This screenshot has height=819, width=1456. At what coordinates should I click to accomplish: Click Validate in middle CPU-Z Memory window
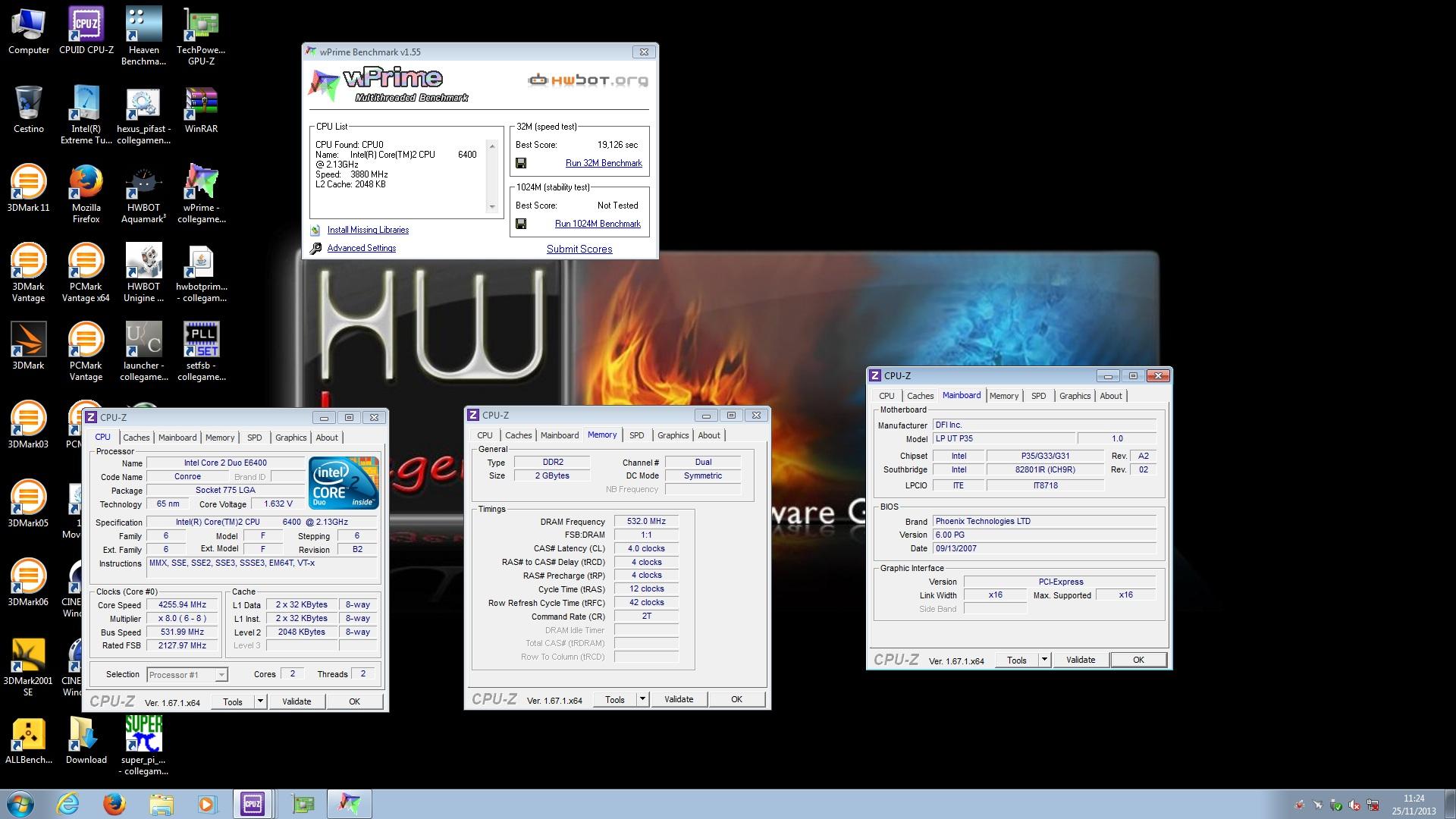pos(679,699)
